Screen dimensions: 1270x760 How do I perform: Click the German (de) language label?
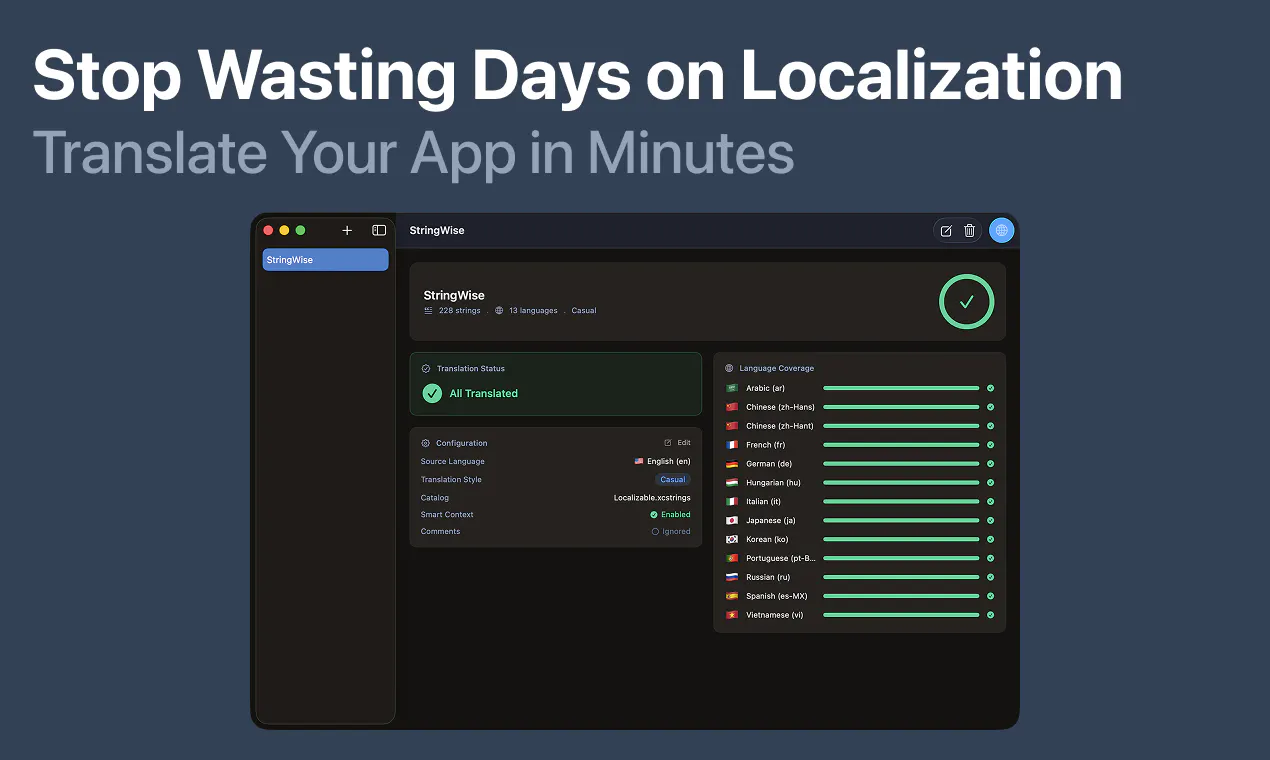coord(769,464)
